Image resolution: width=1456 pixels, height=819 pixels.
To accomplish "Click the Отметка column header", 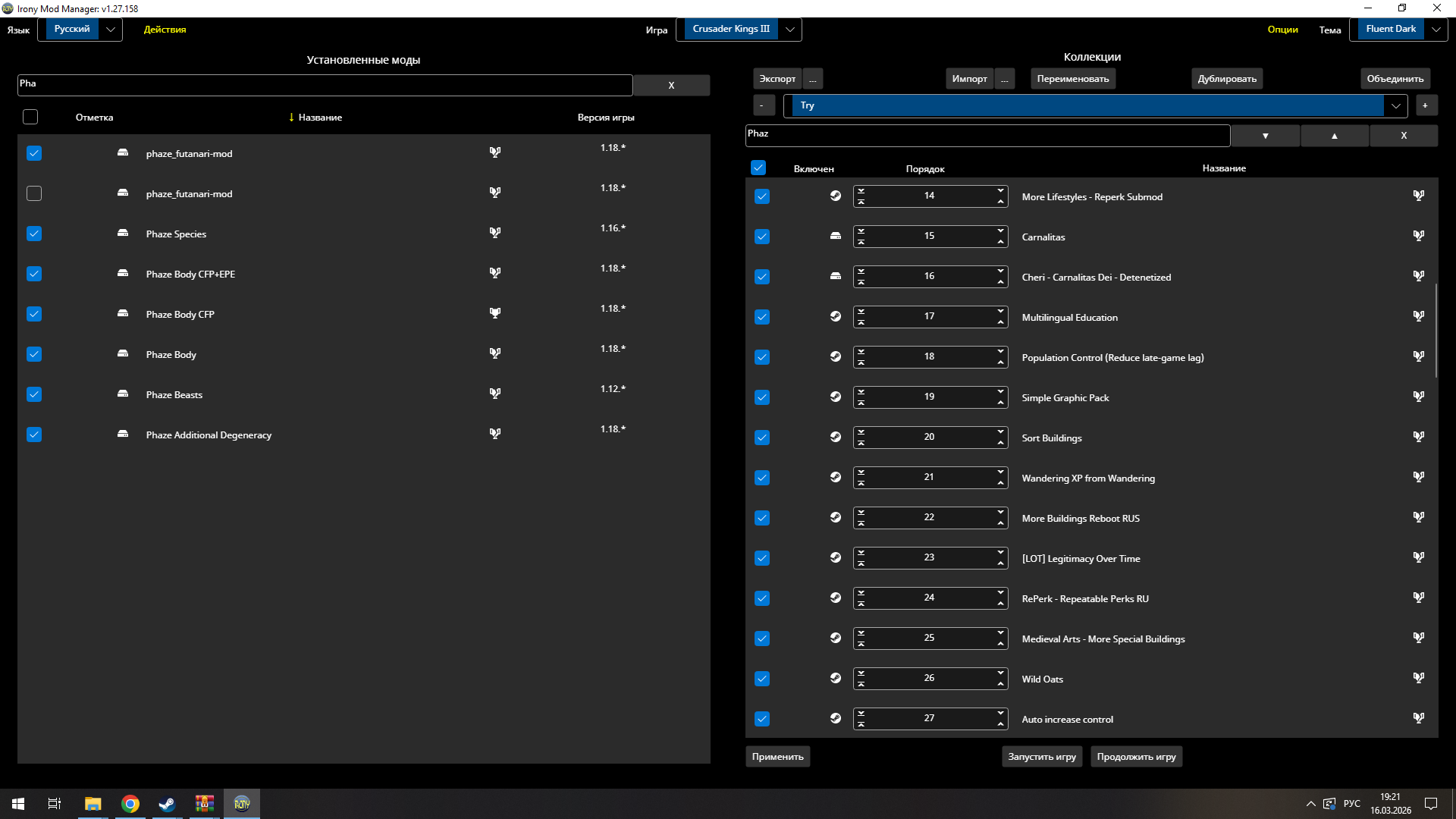I will pos(95,118).
